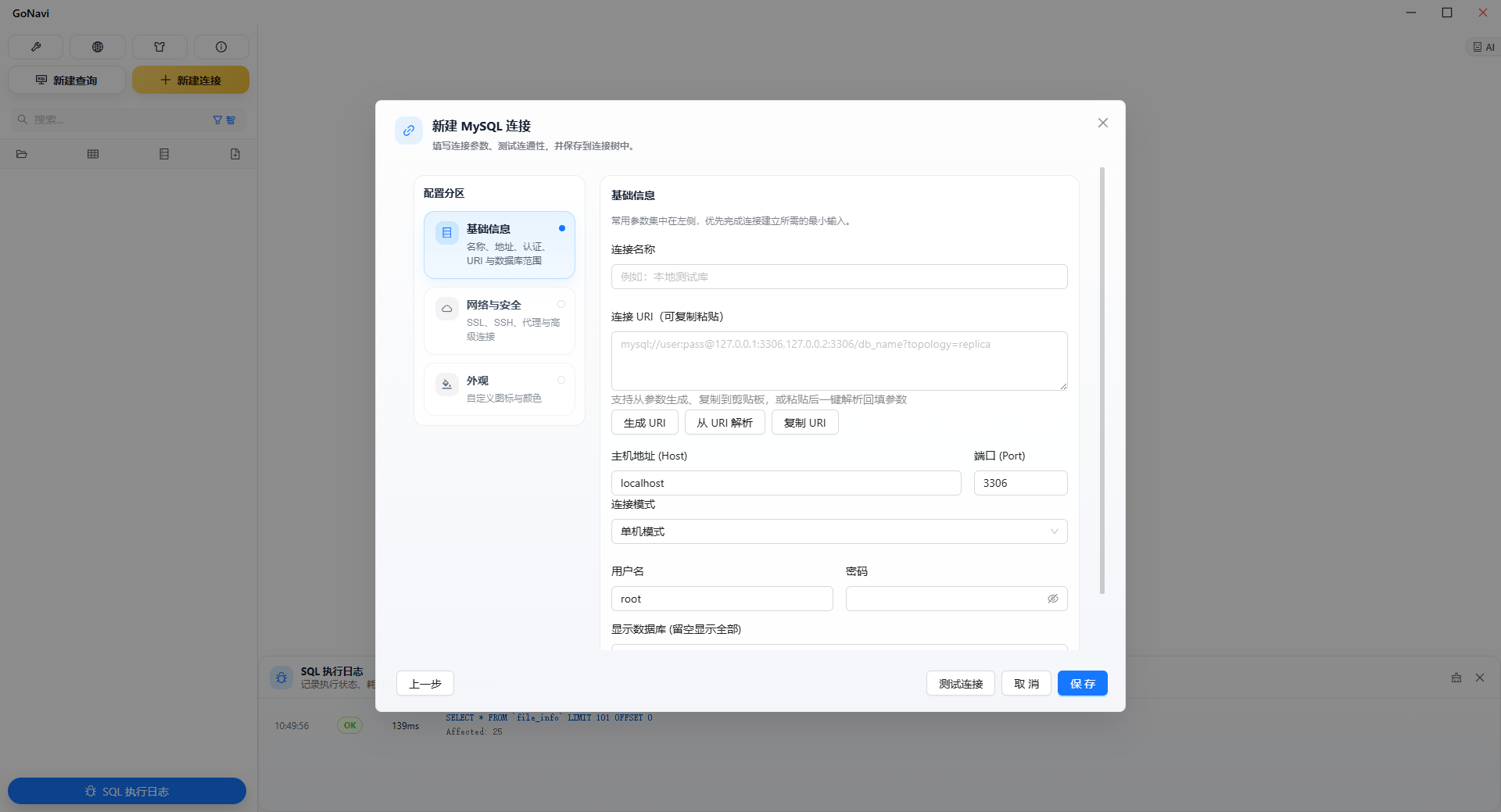Click the open-folder icon in the sidebar toolbar
Viewport: 1501px width, 812px height.
[22, 154]
